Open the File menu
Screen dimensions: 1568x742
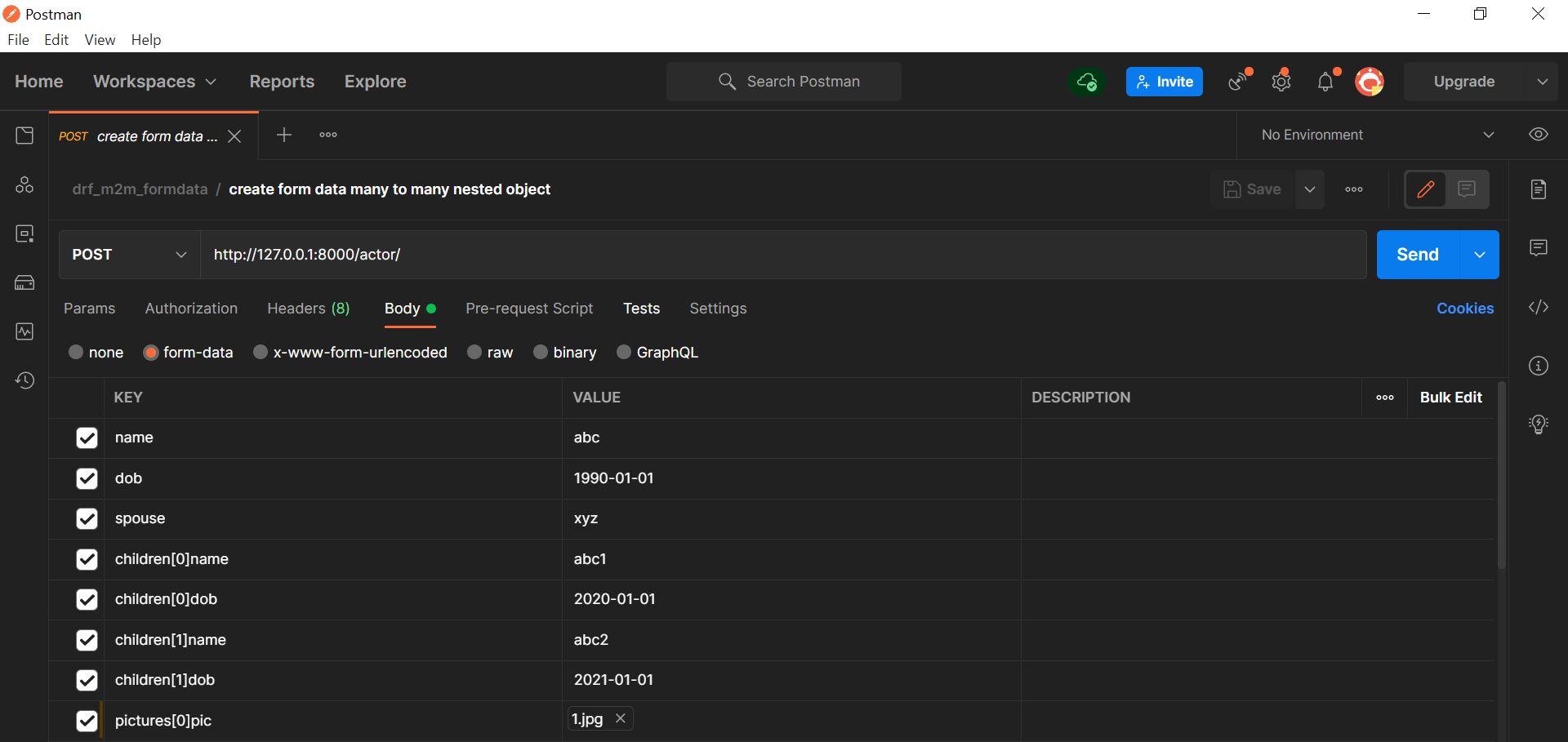click(18, 40)
